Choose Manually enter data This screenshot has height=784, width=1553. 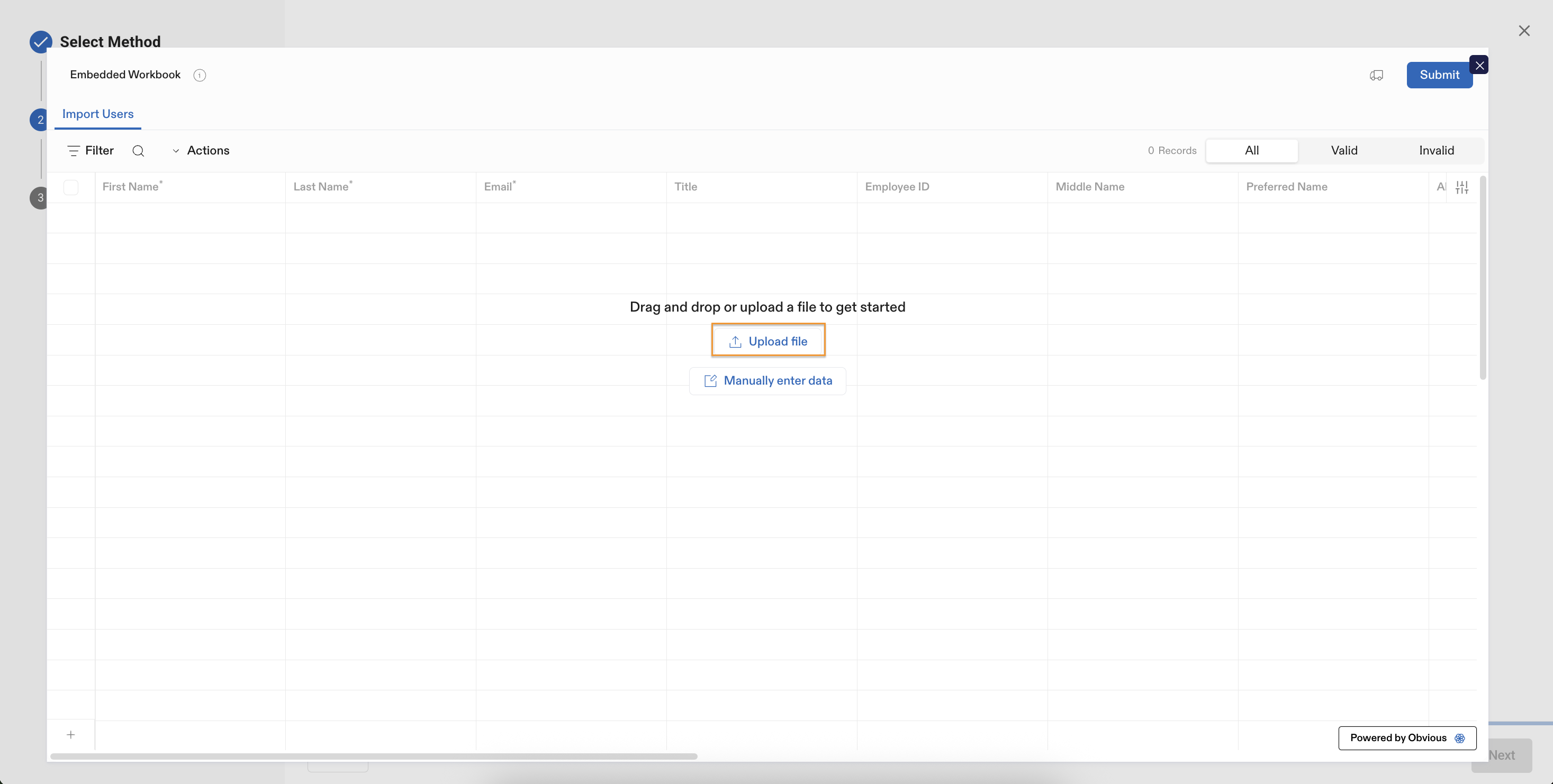[767, 380]
